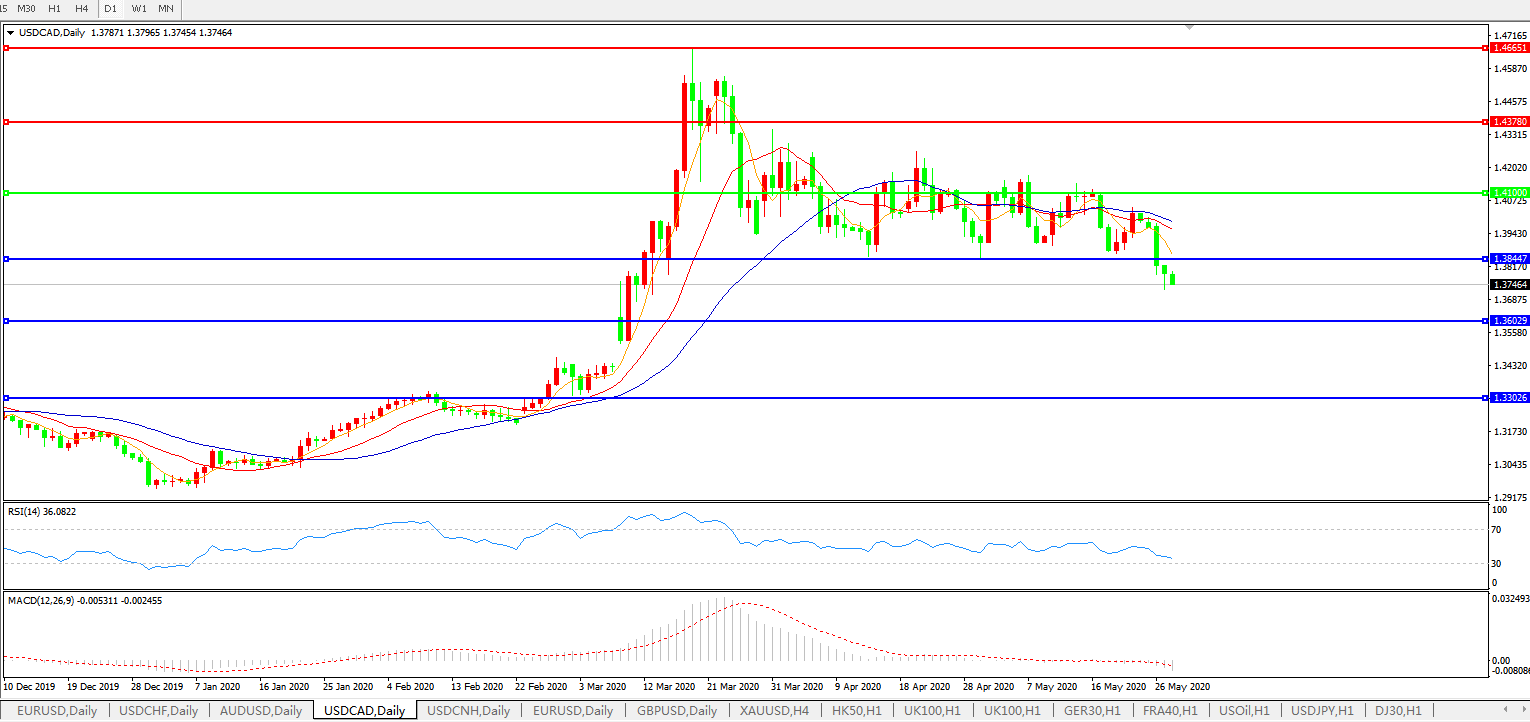Grab the green 1.41000 line handle

[7, 193]
